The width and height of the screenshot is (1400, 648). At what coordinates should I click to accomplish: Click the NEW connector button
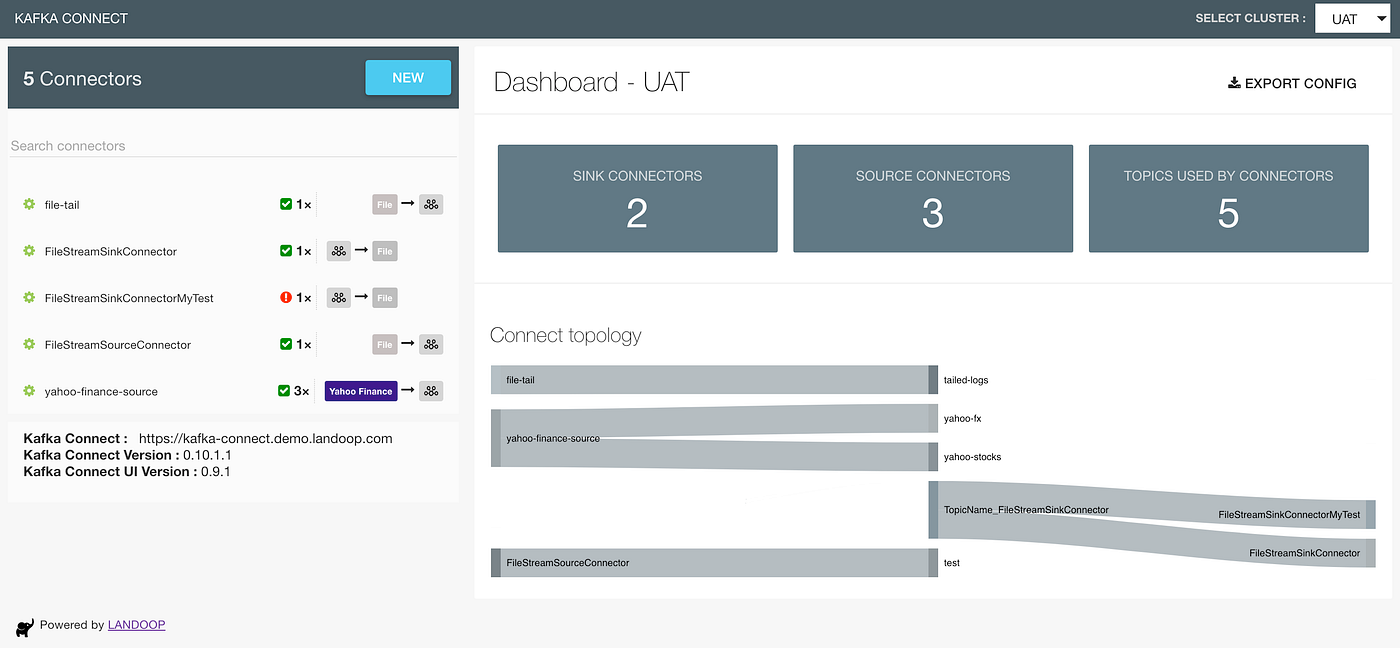[408, 77]
